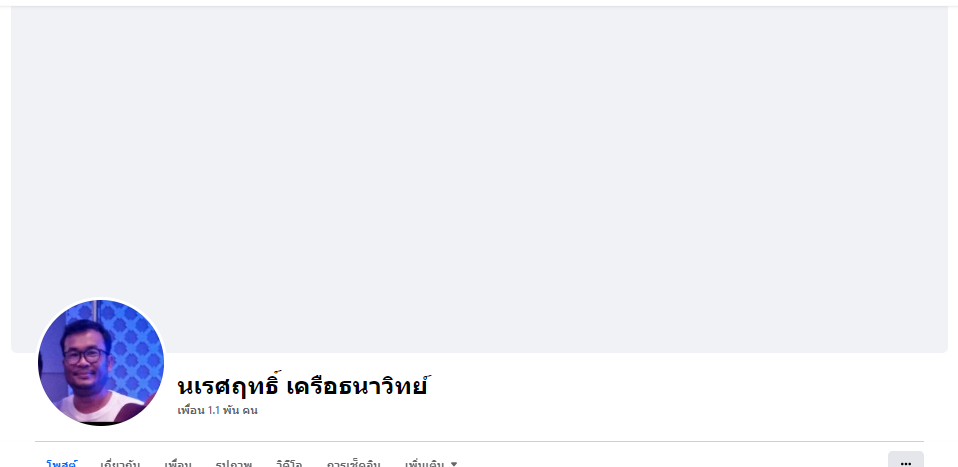Click the profile name นเรศฤทธิ์ เครือธนาวิทย์
The height and width of the screenshot is (467, 958).
click(302, 386)
